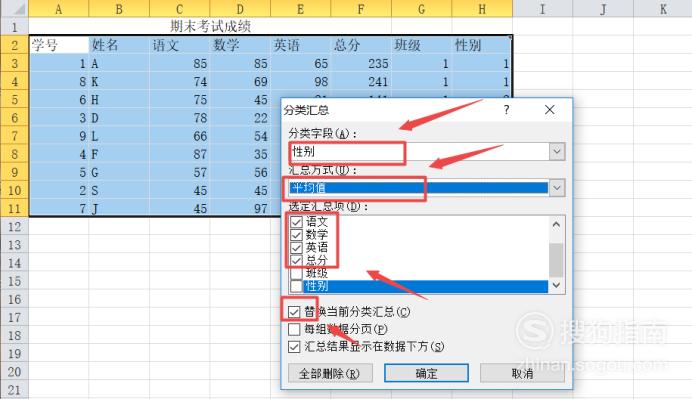Click list scroll down arrow
This screenshot has height=399, width=692.
tap(556, 285)
